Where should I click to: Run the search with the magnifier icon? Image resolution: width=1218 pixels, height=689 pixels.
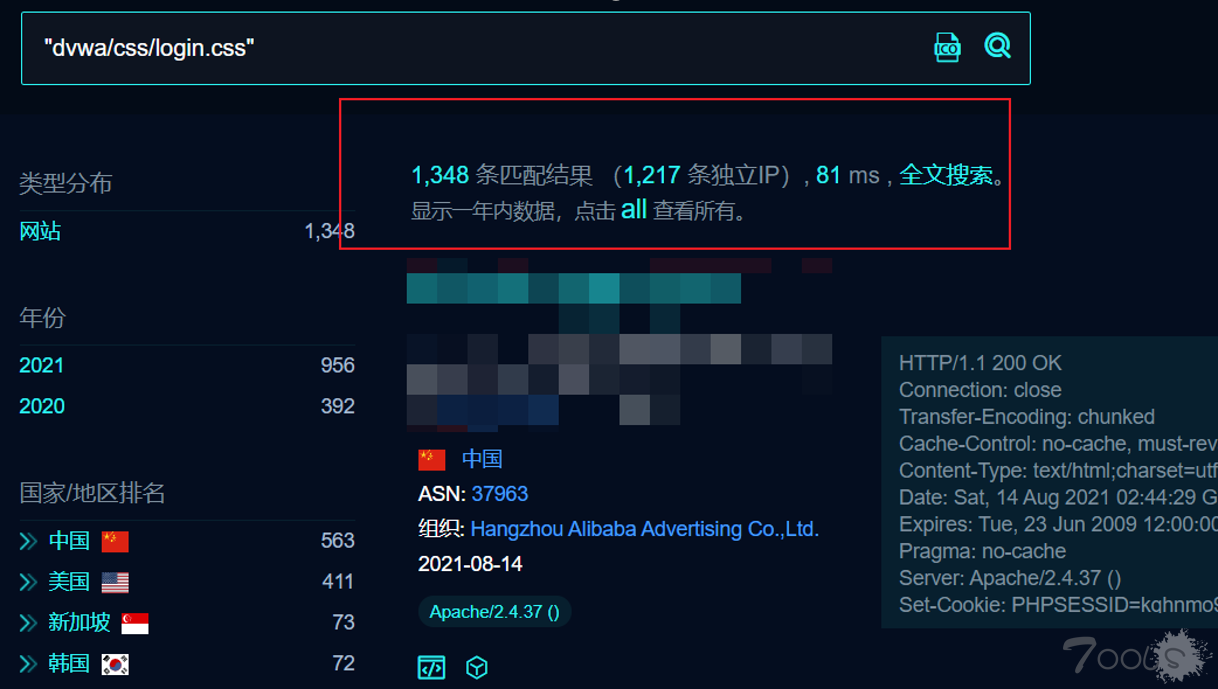tap(997, 45)
